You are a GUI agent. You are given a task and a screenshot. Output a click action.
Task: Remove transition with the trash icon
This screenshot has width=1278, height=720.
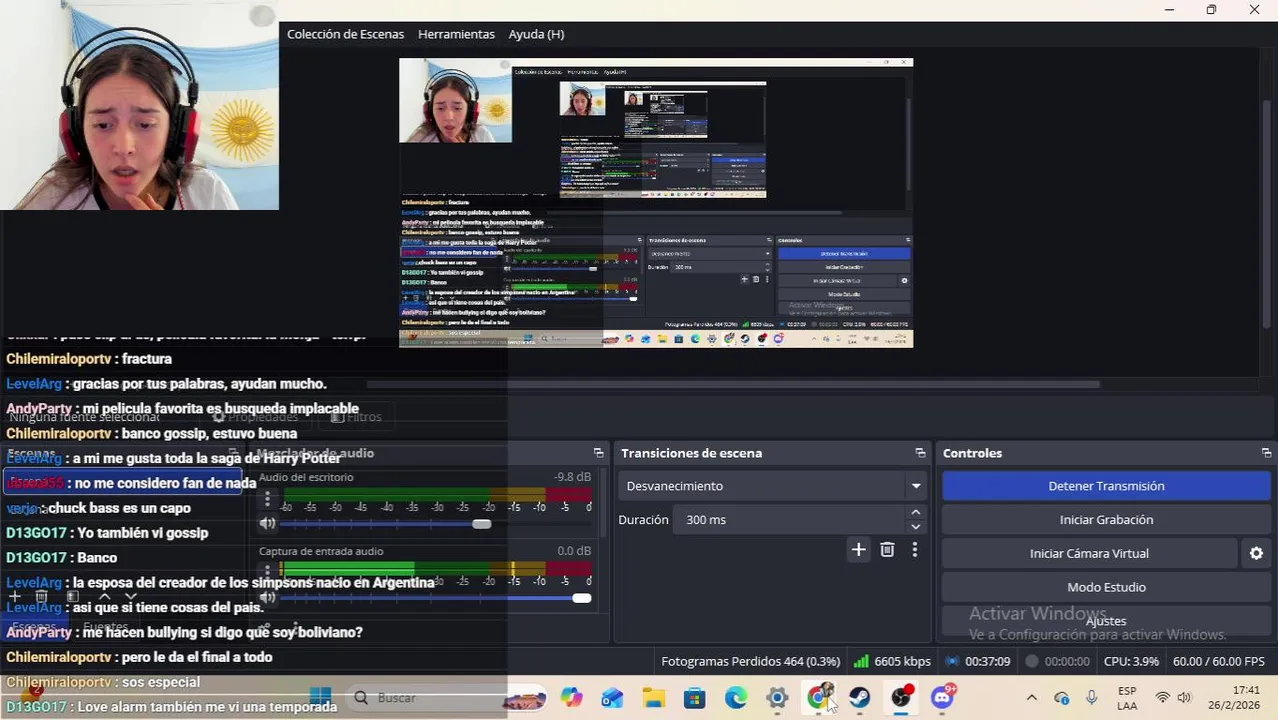click(x=887, y=550)
